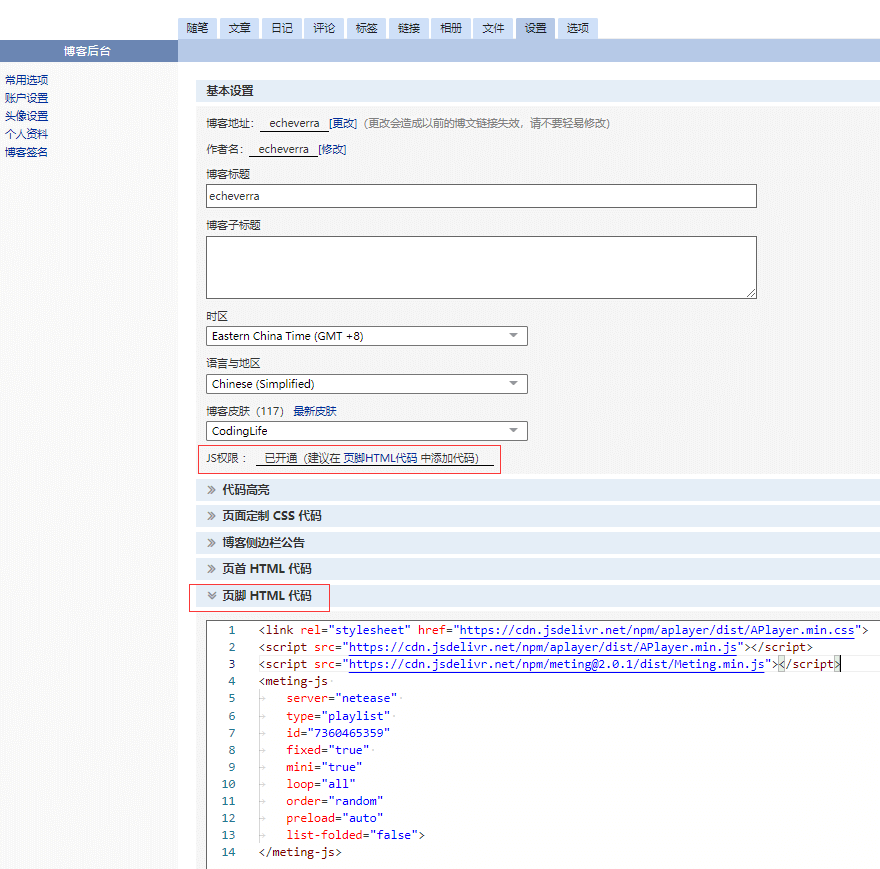Open 常用选项 in the sidebar
Viewport: 880px width, 869px height.
[x=26, y=80]
